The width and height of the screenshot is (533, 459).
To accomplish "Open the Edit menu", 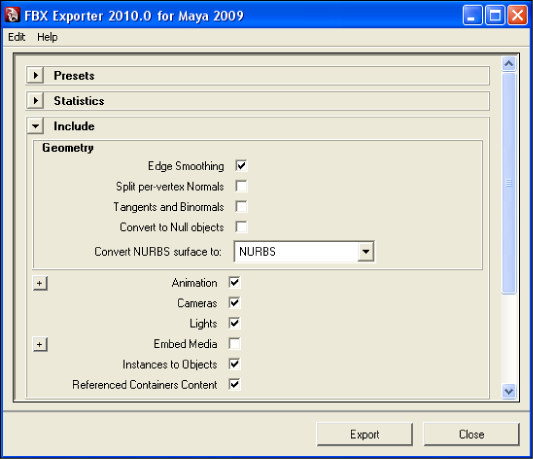I will click(x=17, y=37).
